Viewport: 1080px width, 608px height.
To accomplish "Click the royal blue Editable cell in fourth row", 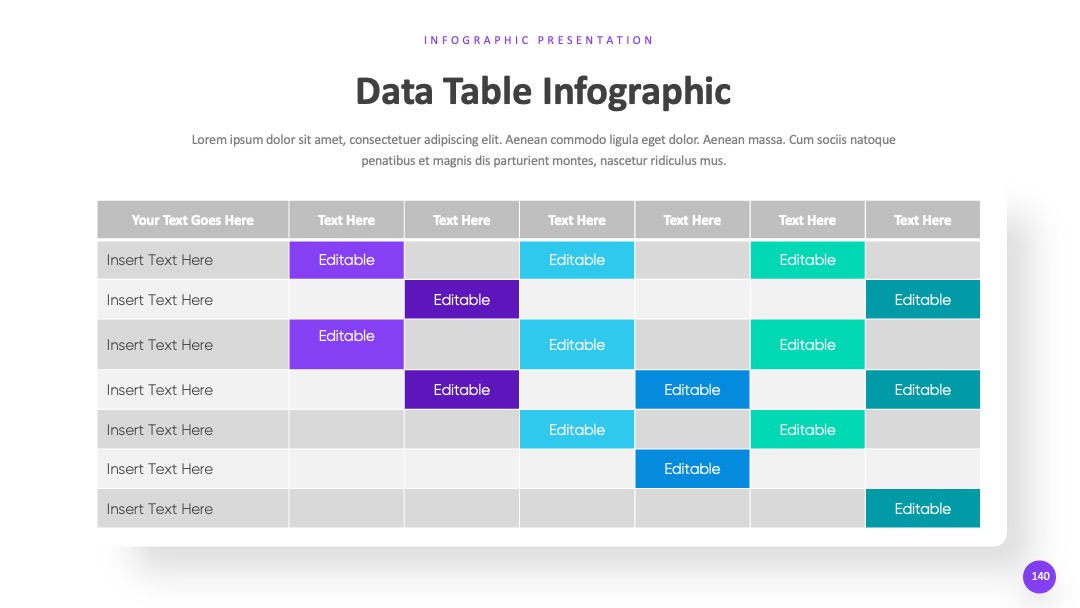I will pyautogui.click(x=692, y=390).
